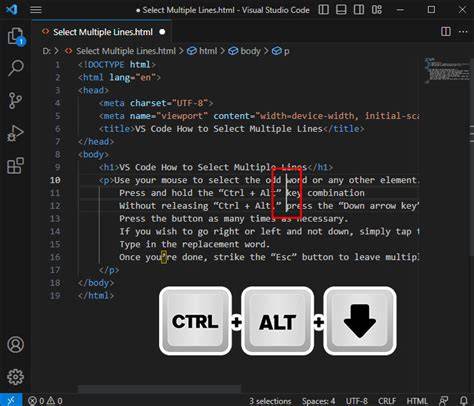
Task: Open the hamburger application menu
Action: (36, 10)
